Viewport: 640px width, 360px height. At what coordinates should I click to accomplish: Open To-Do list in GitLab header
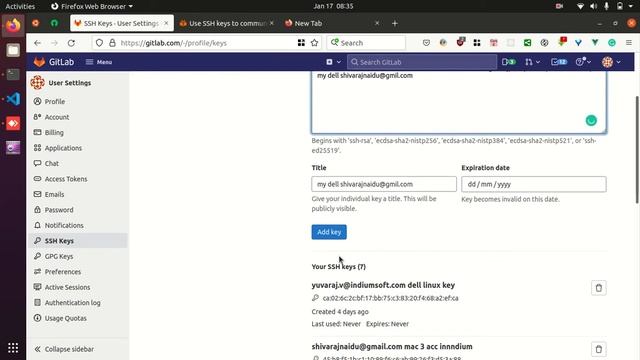click(x=559, y=62)
